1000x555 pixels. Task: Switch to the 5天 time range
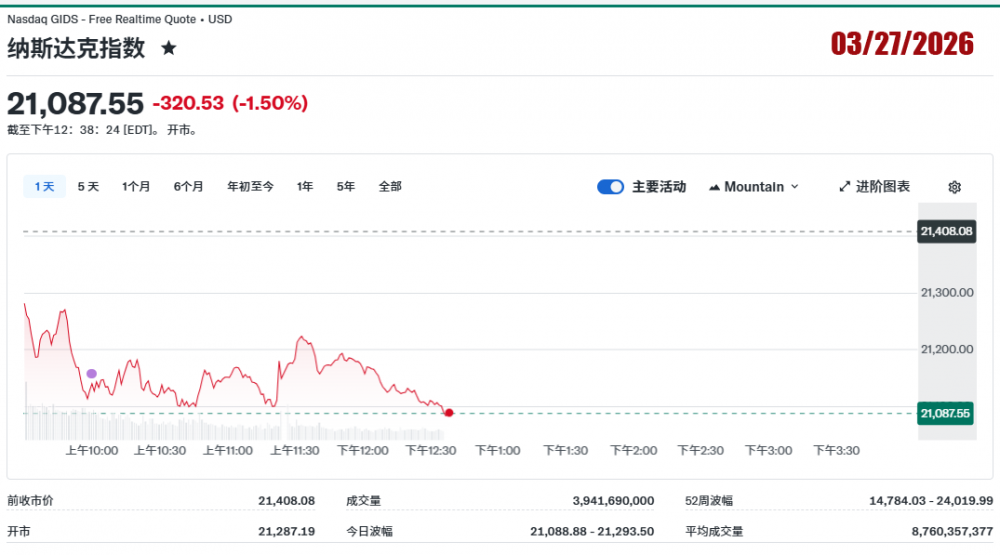(x=88, y=186)
